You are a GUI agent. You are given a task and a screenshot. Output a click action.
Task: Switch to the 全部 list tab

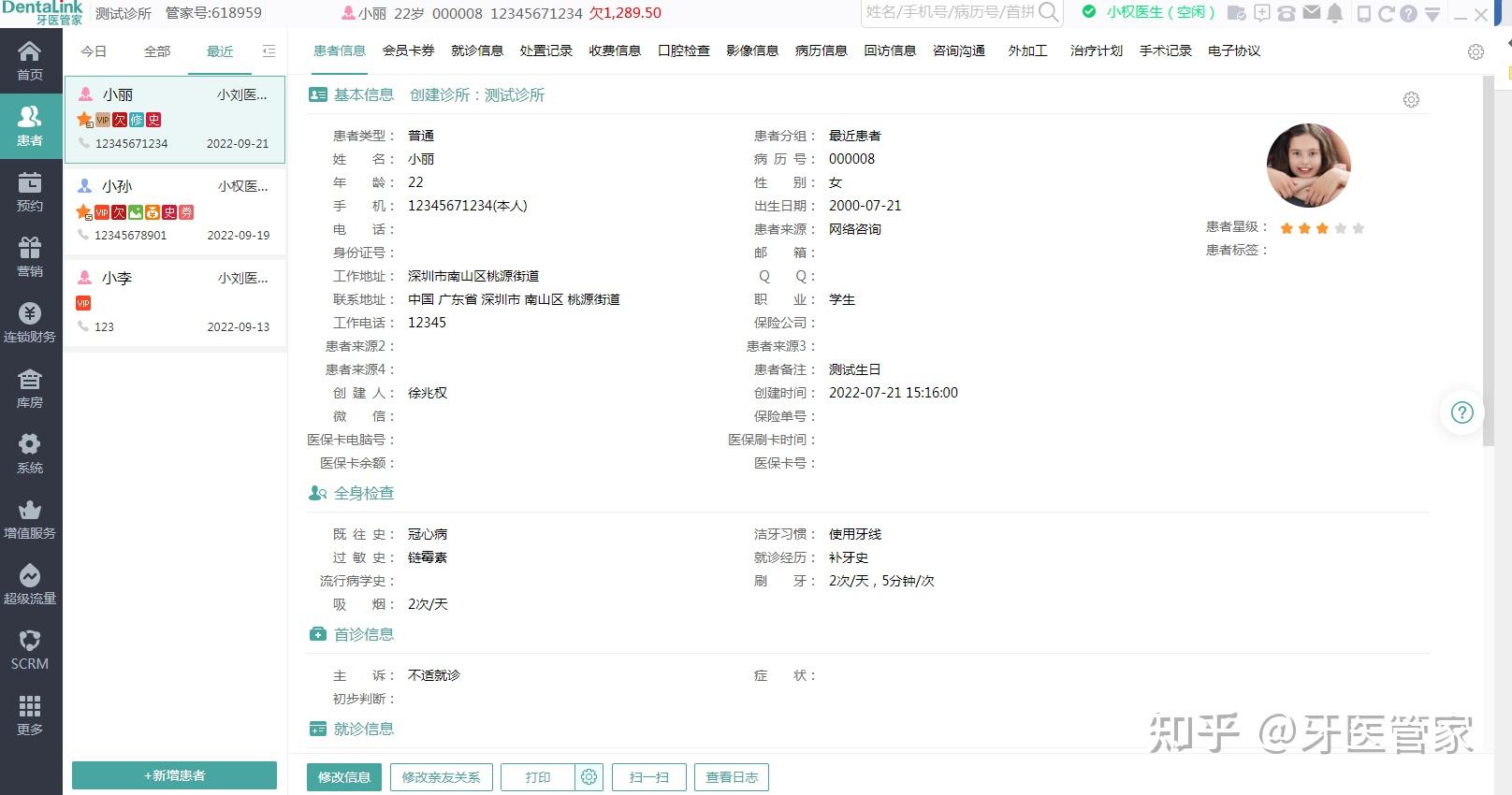(x=157, y=51)
